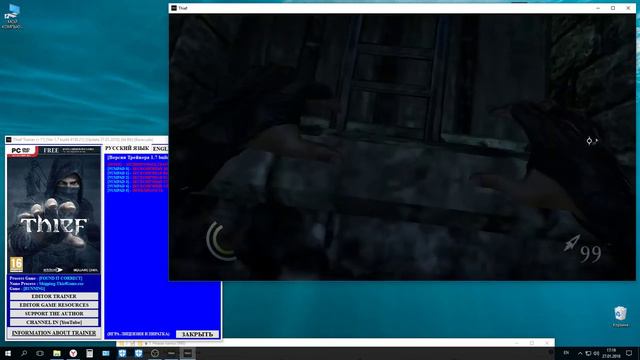Open the CHANNEL IN [YouTube] button
The image size is (640, 360).
(x=54, y=322)
